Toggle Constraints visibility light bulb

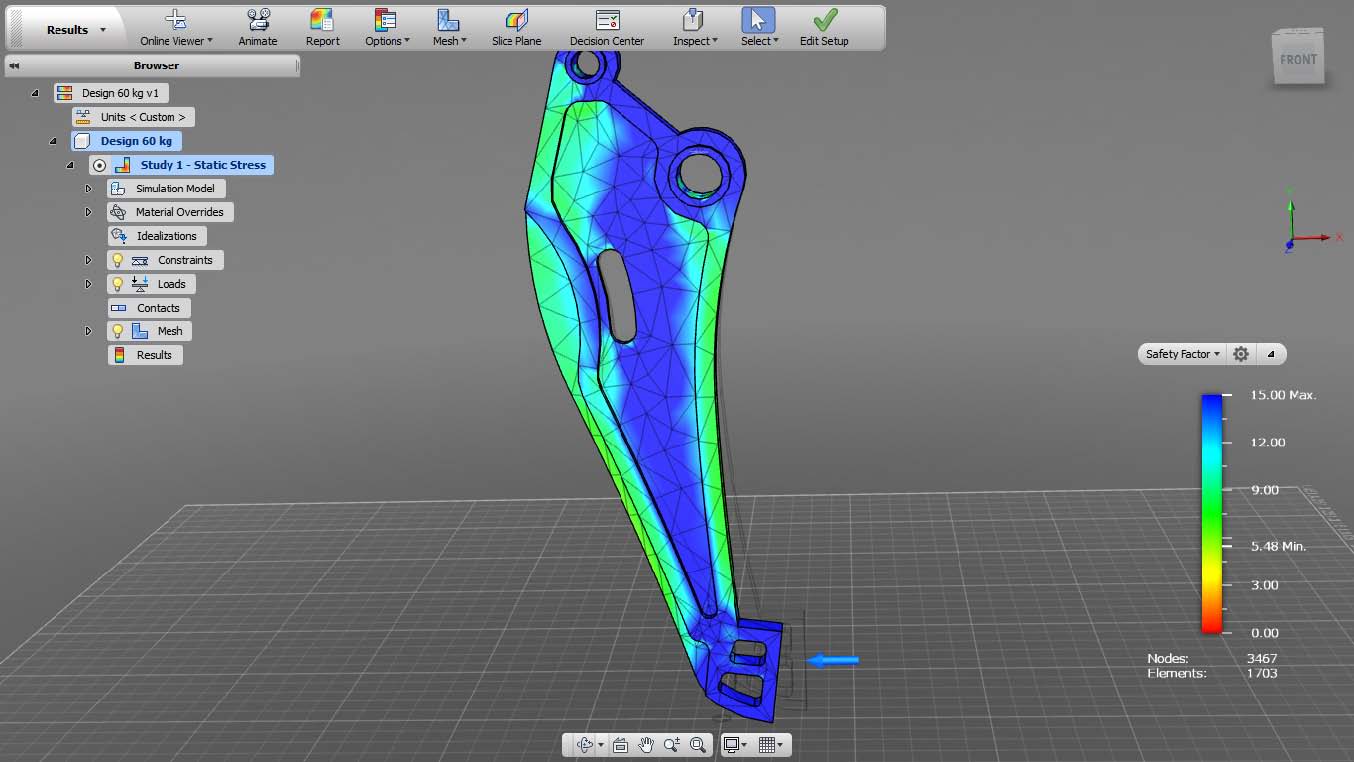point(117,260)
